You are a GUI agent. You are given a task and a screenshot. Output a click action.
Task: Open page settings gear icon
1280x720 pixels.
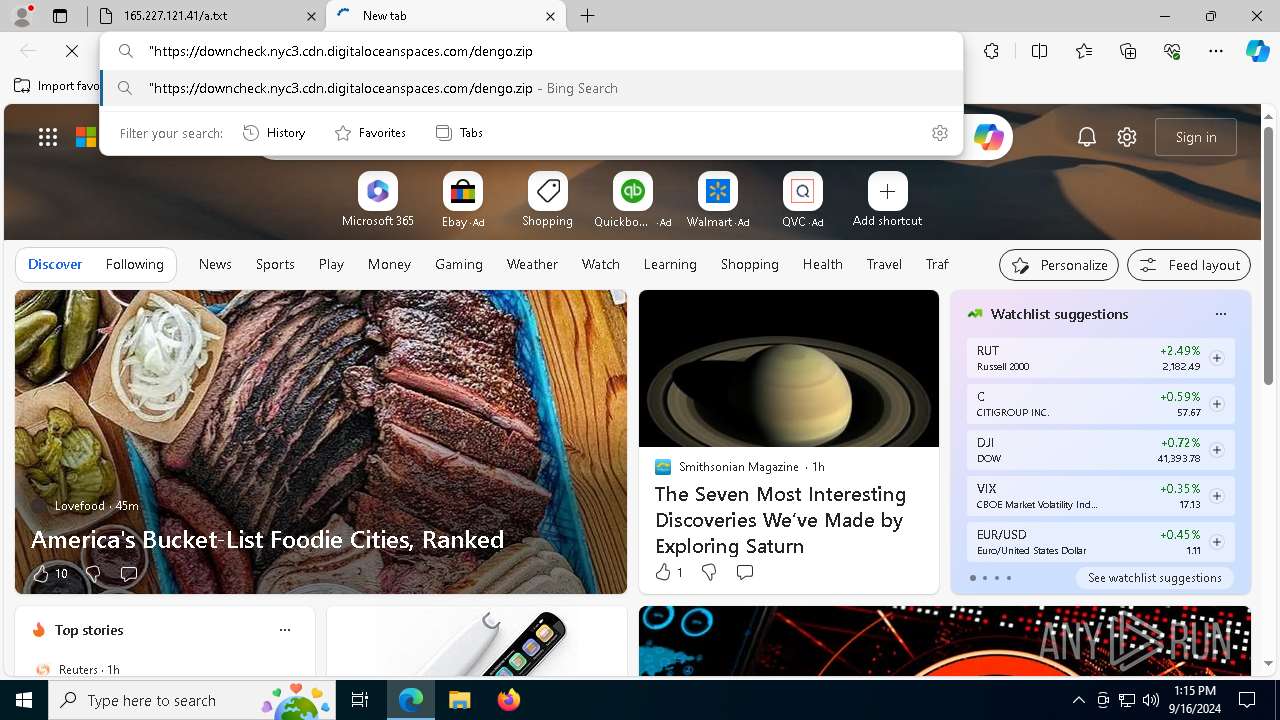click(1127, 137)
